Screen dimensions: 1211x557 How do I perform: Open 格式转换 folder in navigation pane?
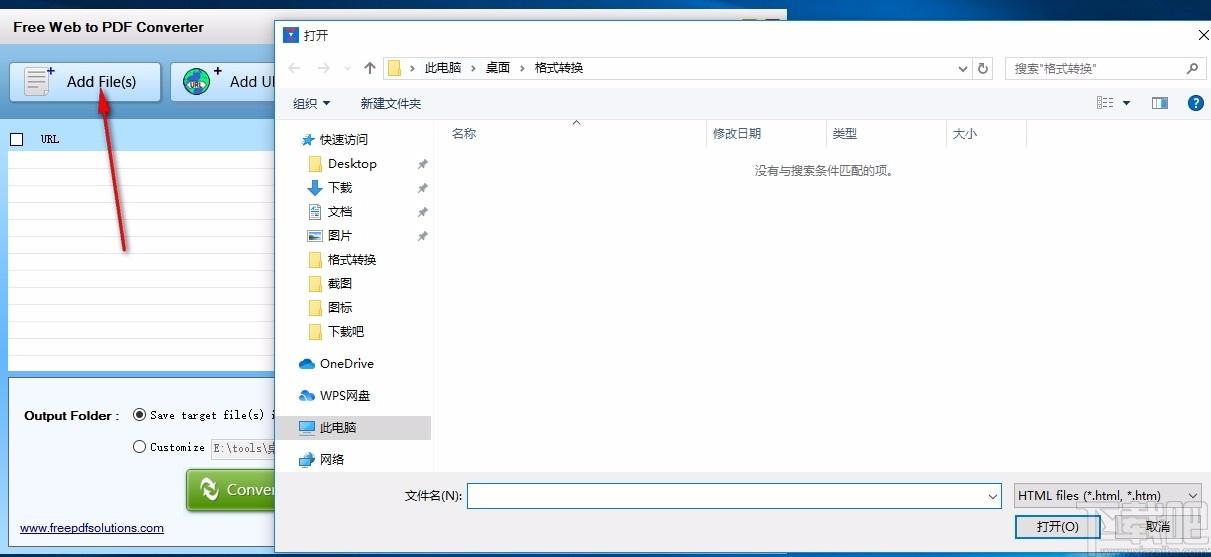(352, 260)
